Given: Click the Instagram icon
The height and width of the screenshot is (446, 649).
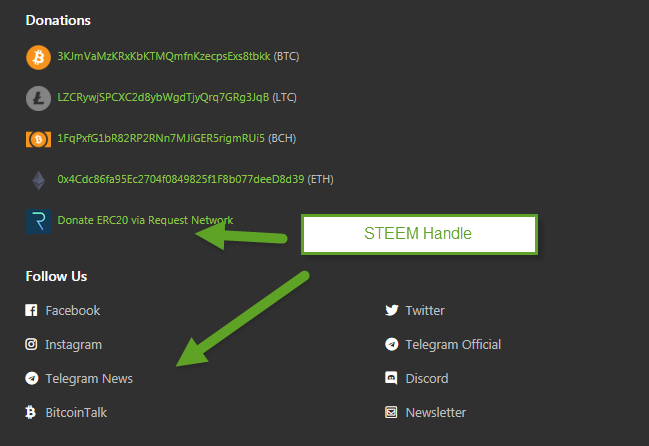Looking at the screenshot, I should pyautogui.click(x=31, y=345).
